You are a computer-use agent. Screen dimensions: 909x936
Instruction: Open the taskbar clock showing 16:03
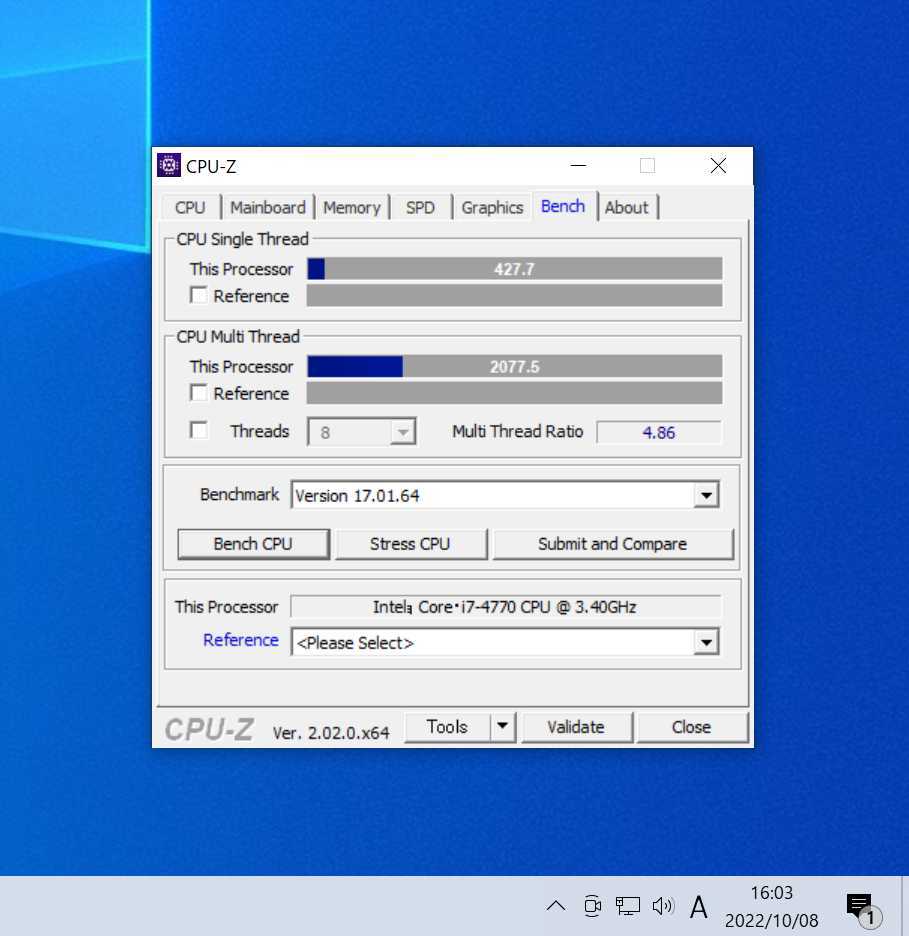click(x=771, y=906)
